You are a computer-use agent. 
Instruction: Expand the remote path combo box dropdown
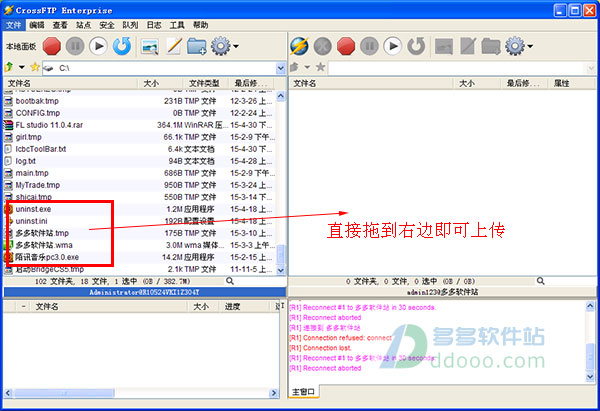tap(590, 68)
